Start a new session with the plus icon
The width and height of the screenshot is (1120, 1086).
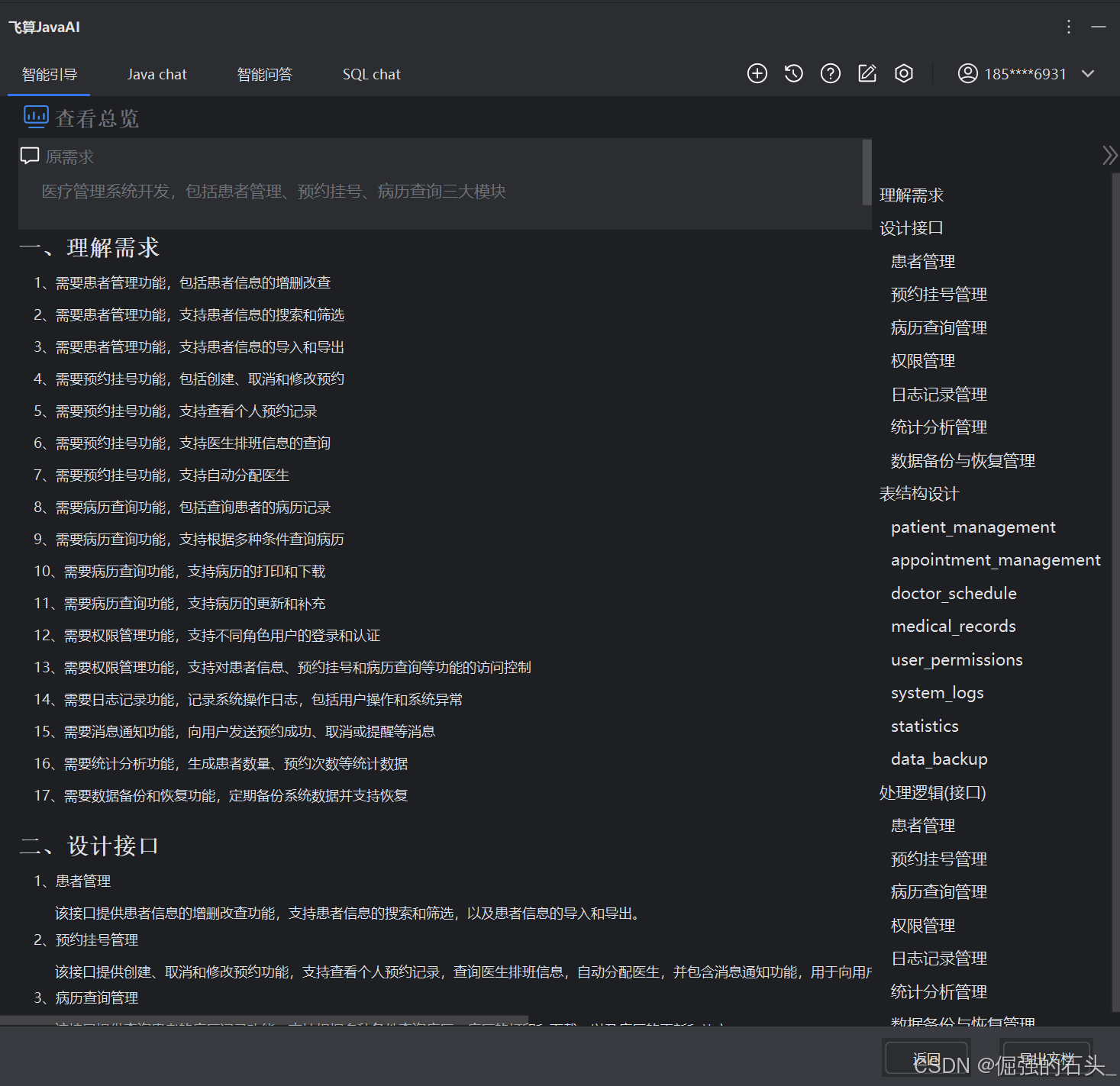click(x=757, y=73)
